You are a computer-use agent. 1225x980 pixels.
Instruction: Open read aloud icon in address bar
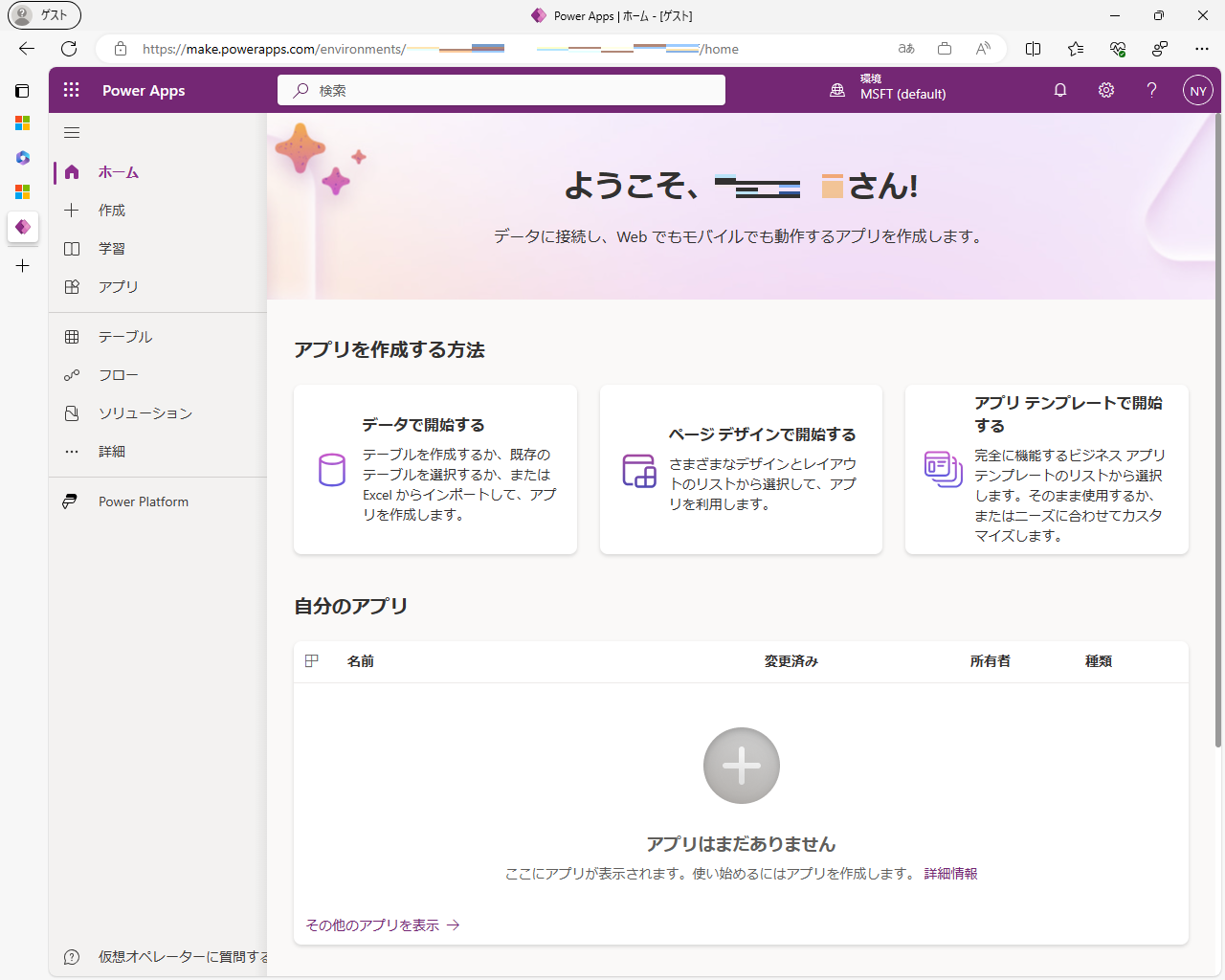[x=983, y=49]
